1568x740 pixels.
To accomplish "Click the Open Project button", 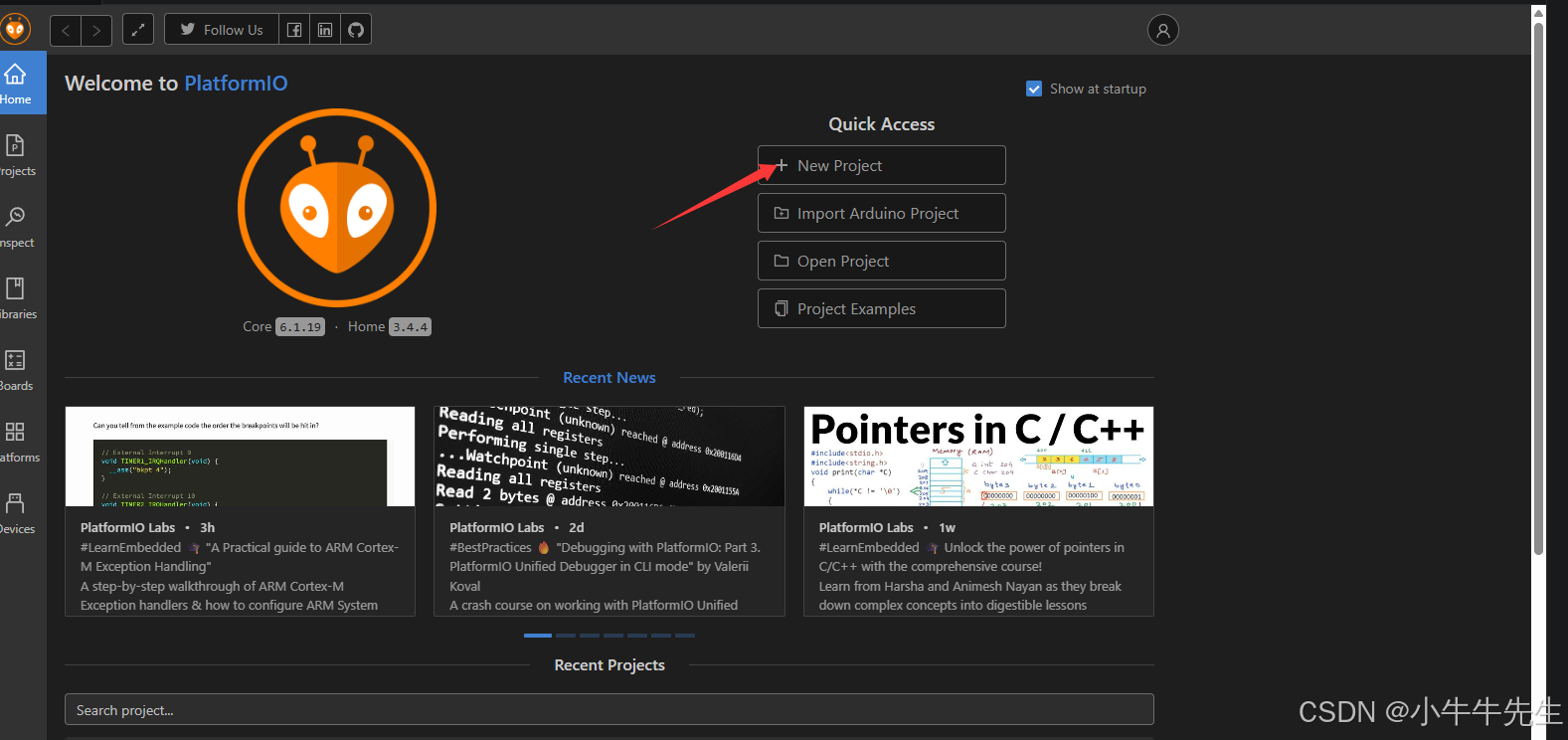I will tap(881, 261).
